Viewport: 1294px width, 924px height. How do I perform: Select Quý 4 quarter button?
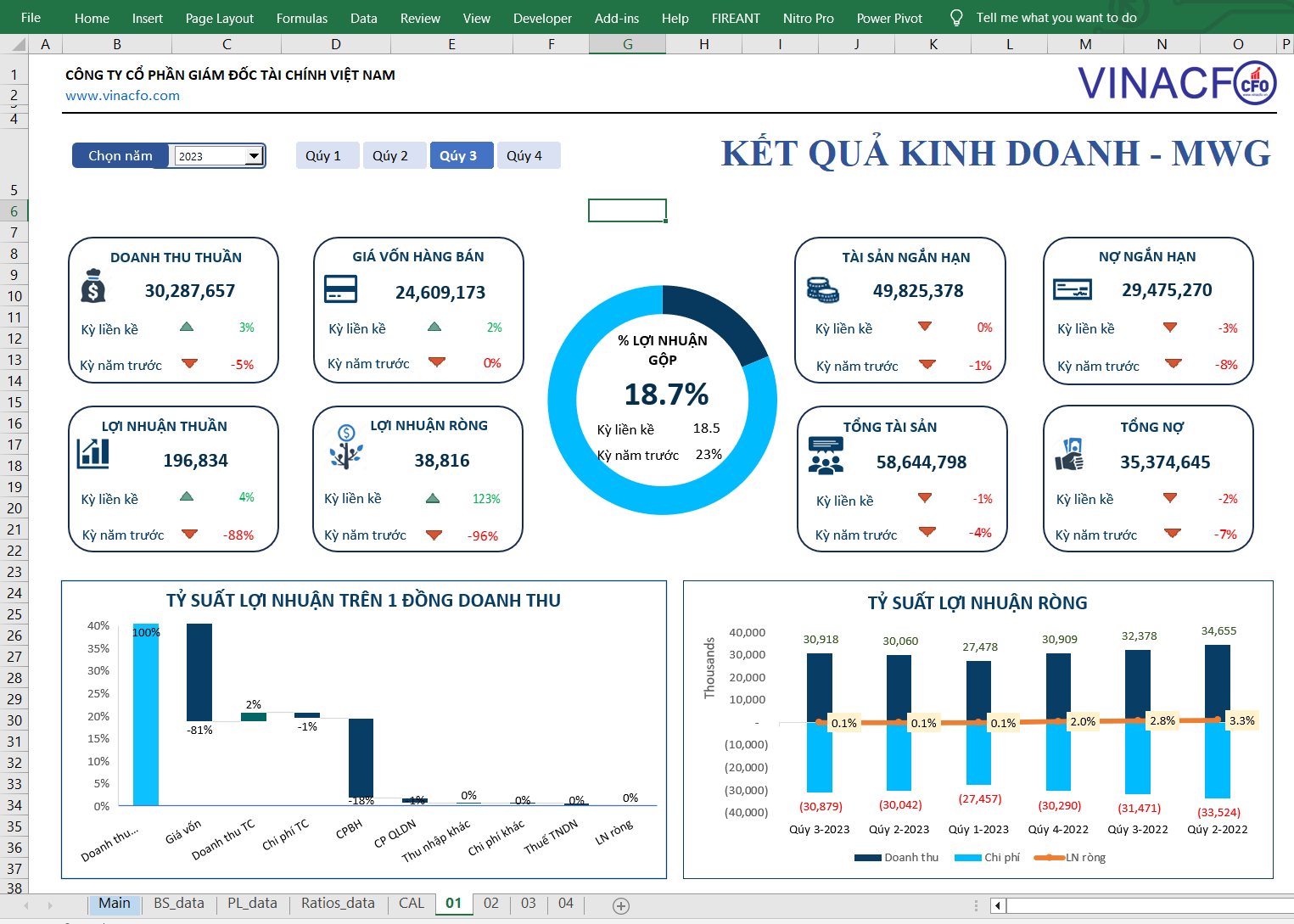529,155
